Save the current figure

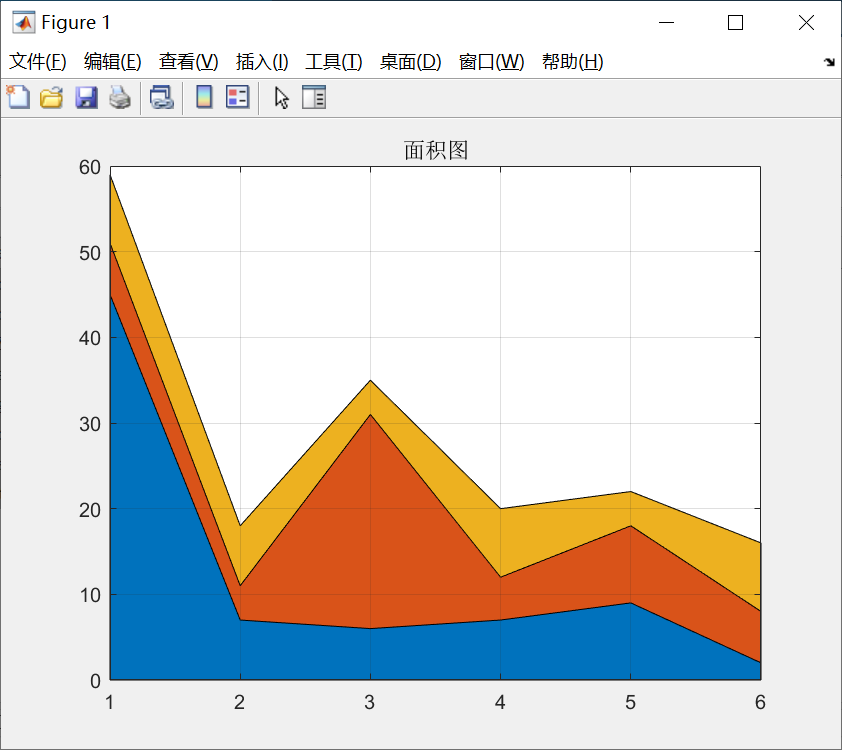click(86, 97)
